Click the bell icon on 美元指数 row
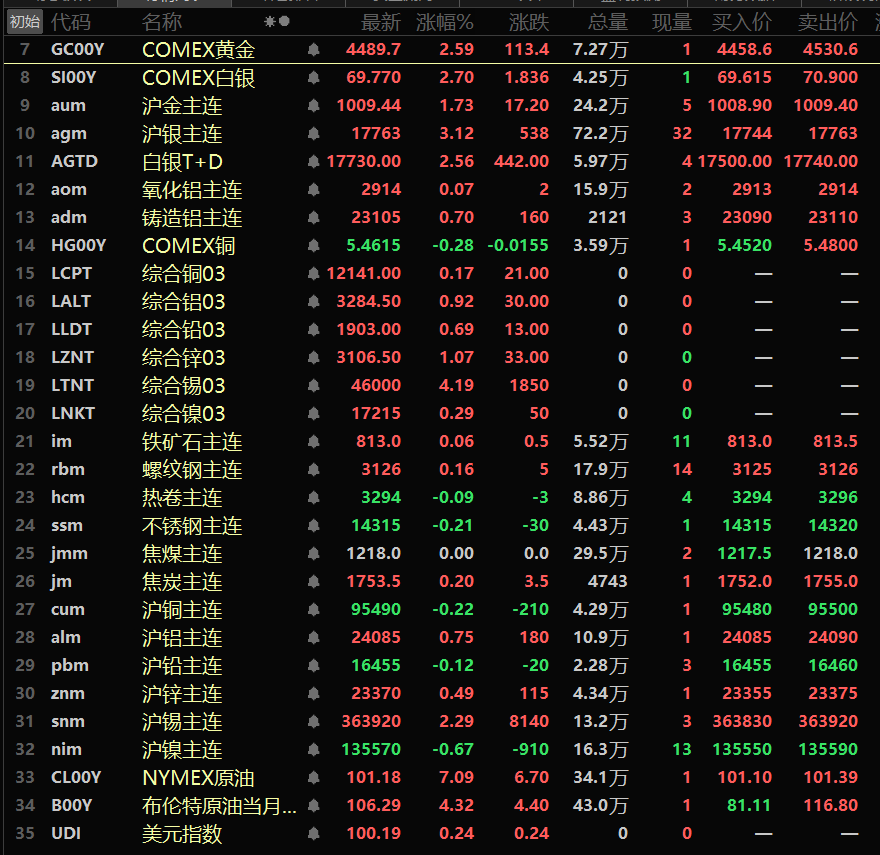This screenshot has height=855, width=880. click(x=314, y=834)
